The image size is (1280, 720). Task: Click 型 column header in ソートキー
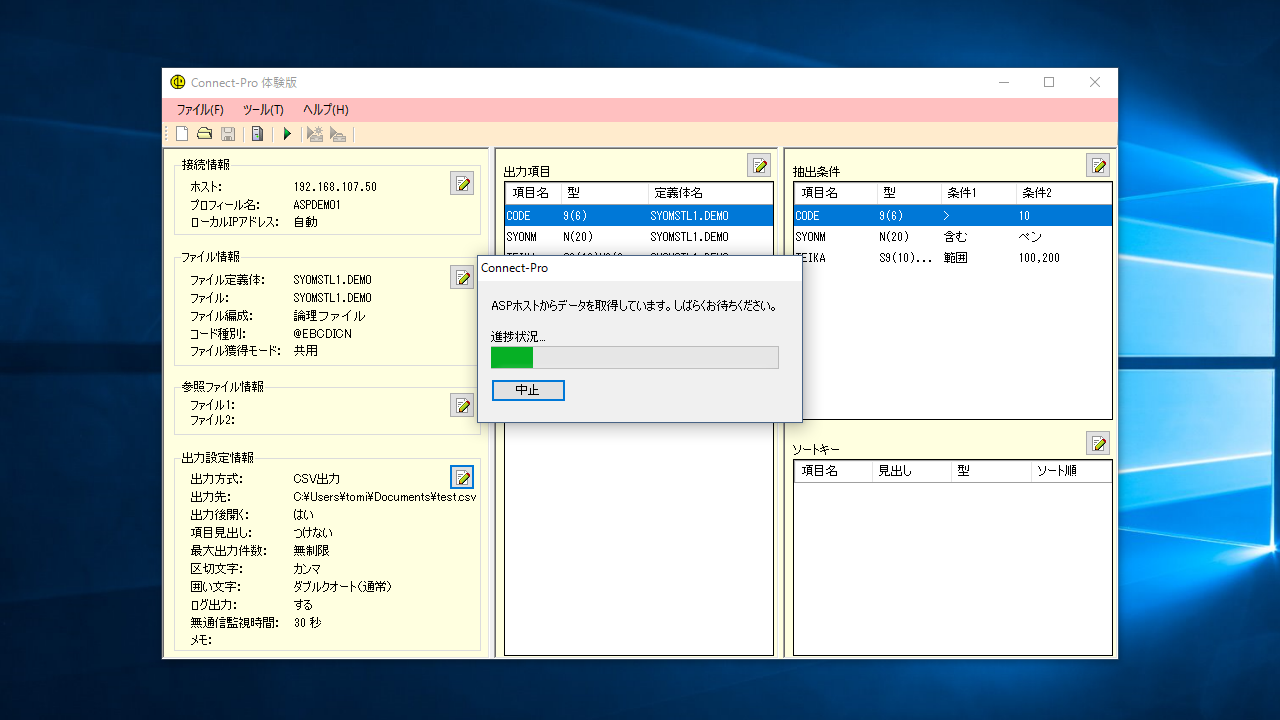(x=991, y=471)
